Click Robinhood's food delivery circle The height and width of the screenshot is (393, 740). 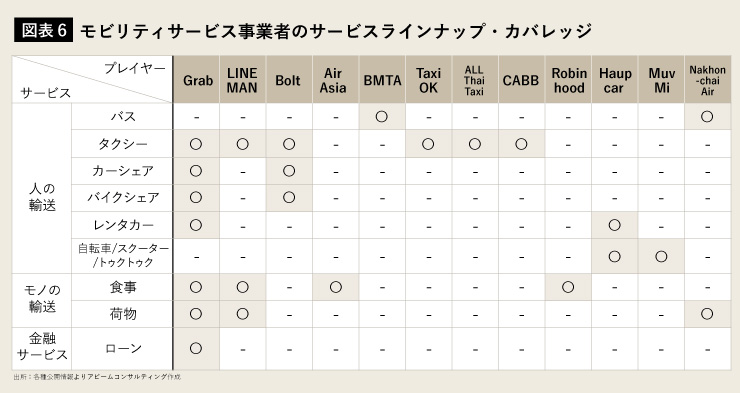[568, 287]
